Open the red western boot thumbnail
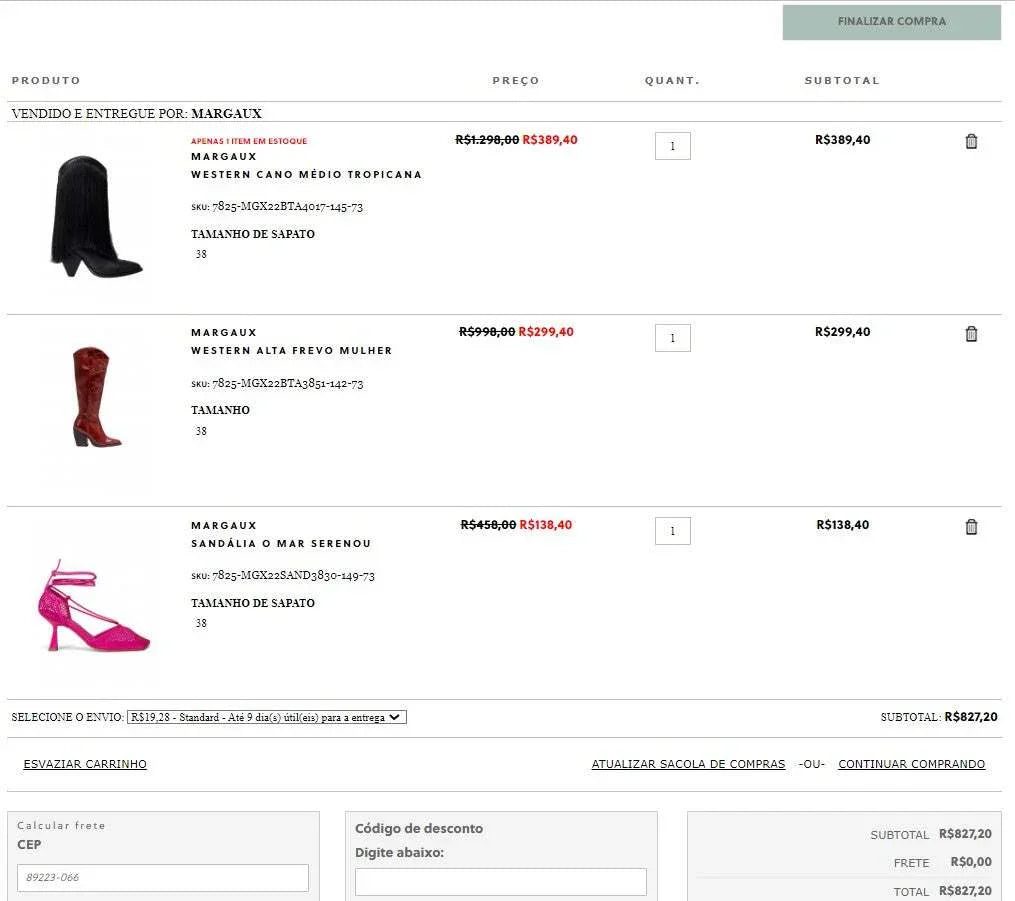The height and width of the screenshot is (901, 1015). coord(96,396)
